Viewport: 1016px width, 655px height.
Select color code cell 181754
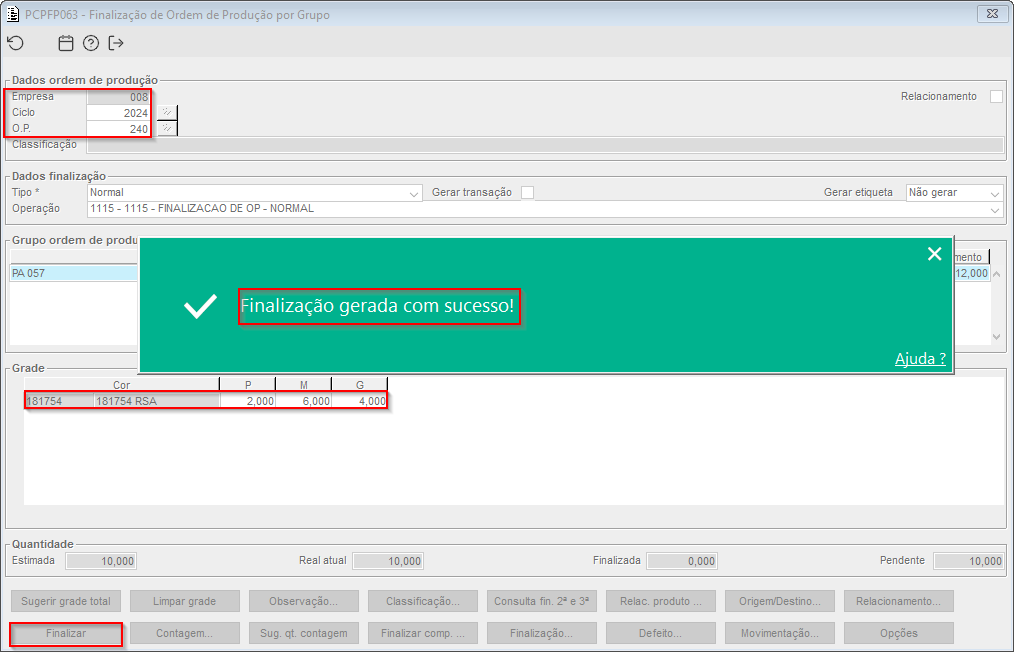coord(60,401)
